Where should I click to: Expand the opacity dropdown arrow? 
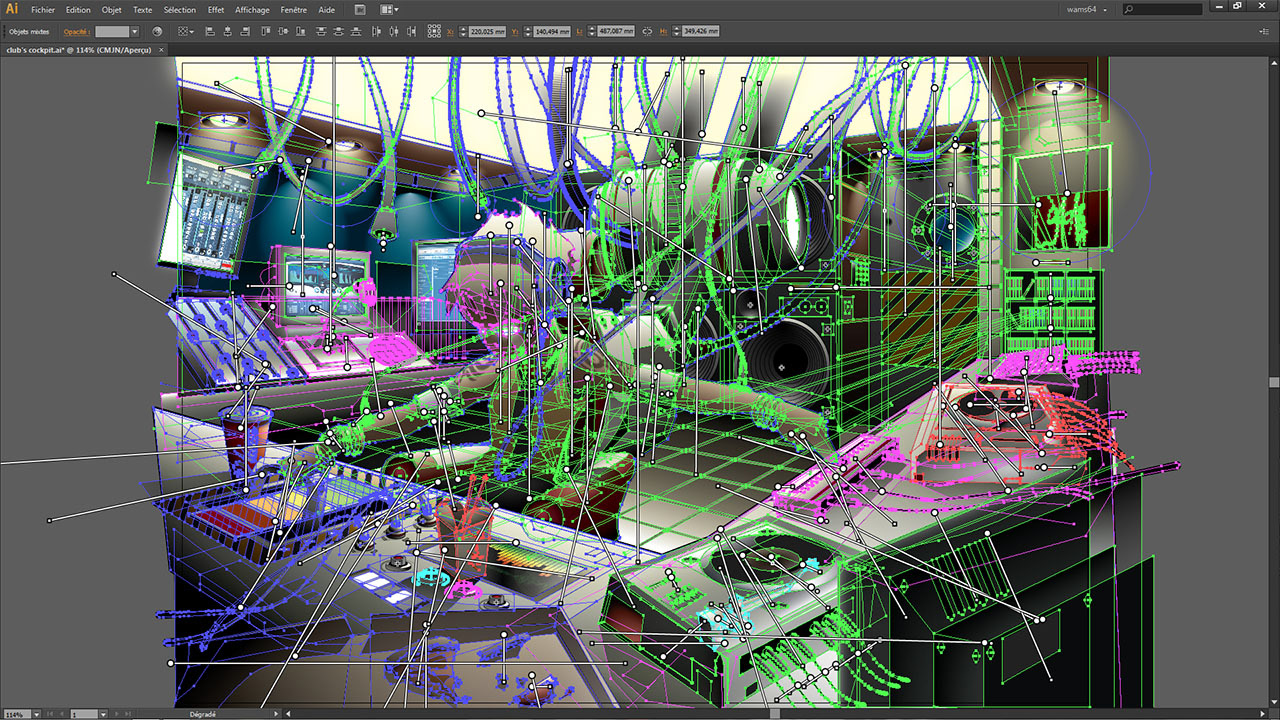click(134, 32)
